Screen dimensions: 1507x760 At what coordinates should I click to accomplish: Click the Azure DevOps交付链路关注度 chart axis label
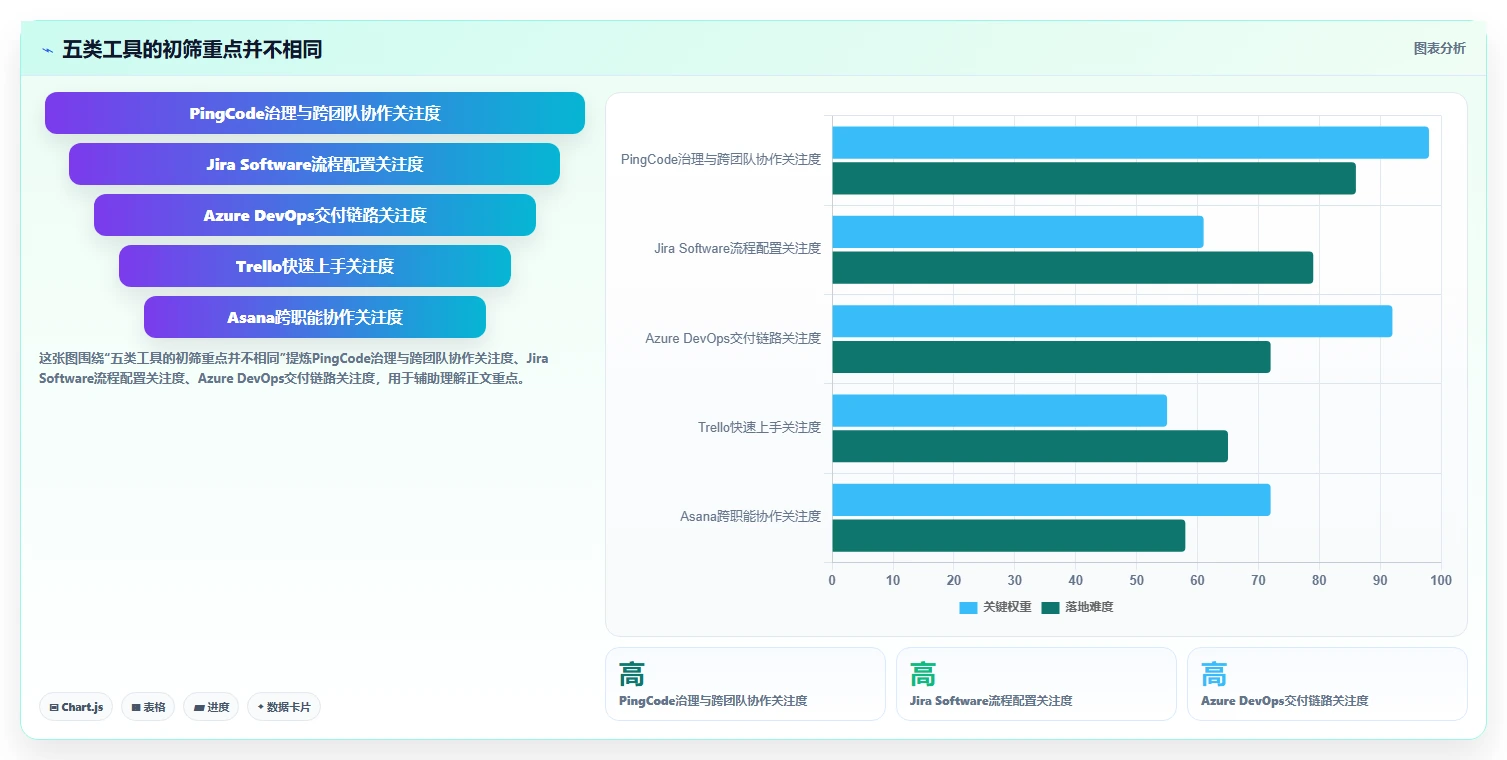pos(733,338)
